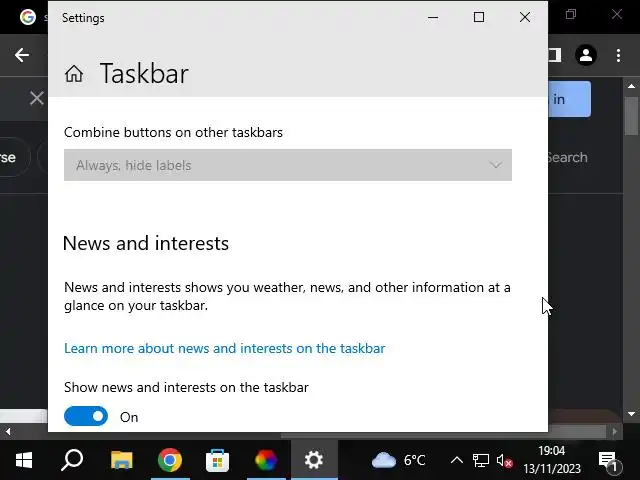
Task: Open the colorful circle app on taskbar
Action: tap(266, 460)
